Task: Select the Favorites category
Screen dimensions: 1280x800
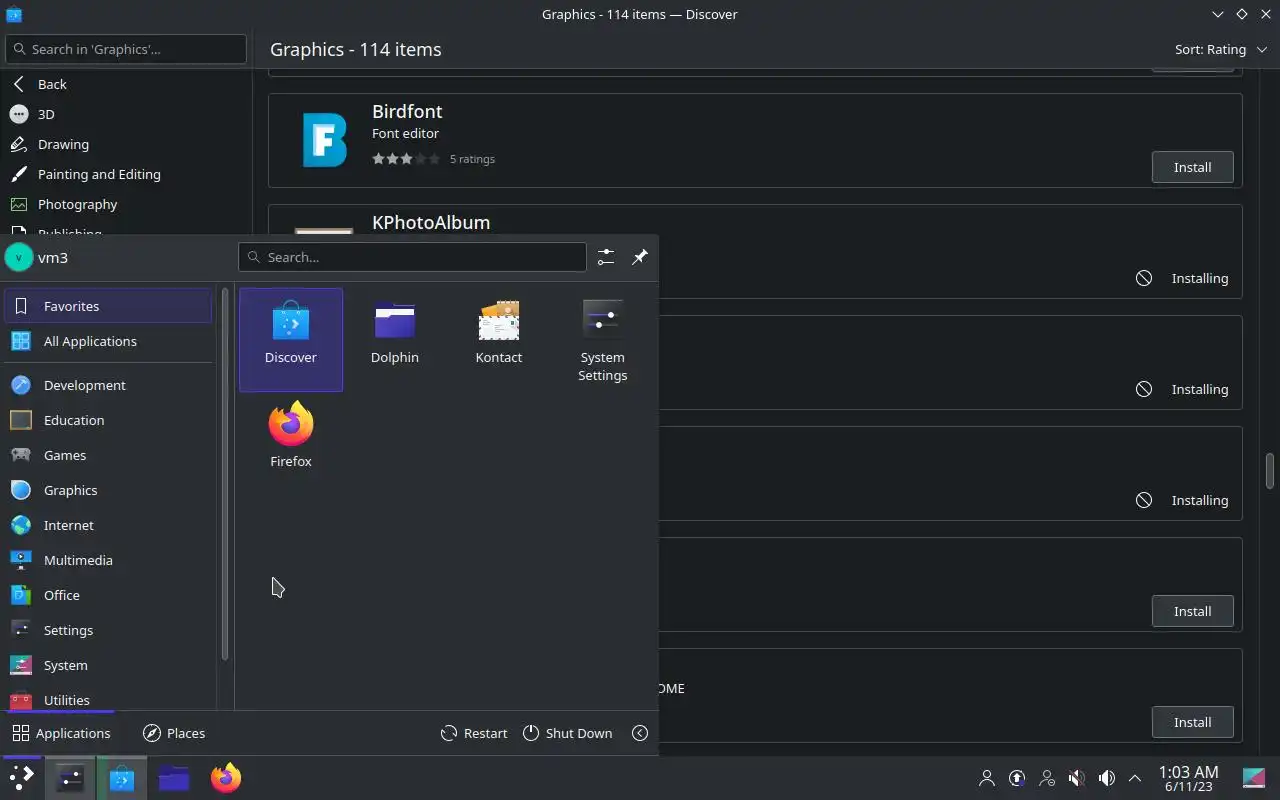Action: click(108, 306)
